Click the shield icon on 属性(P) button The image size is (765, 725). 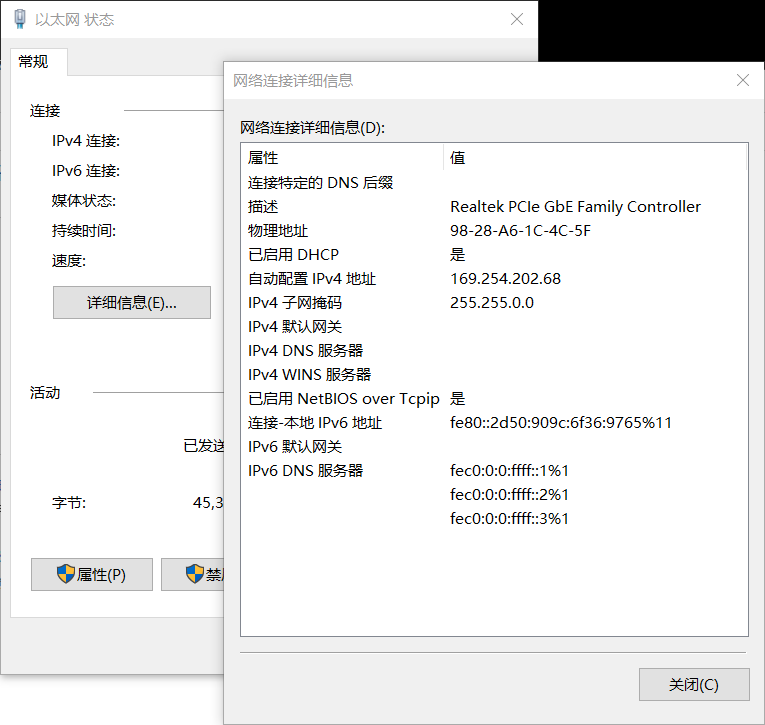[x=66, y=574]
